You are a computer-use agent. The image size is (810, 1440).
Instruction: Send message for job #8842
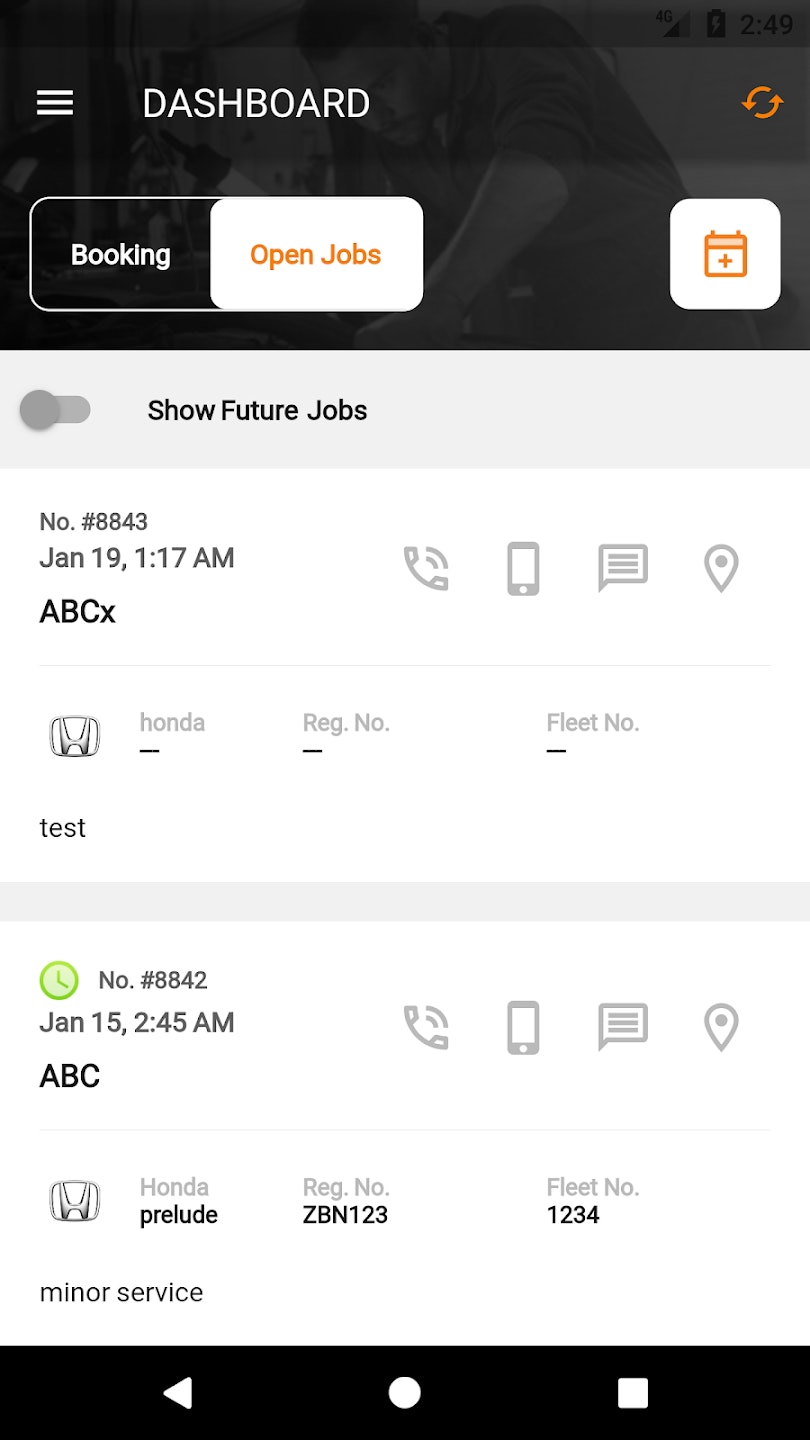pyautogui.click(x=623, y=1027)
